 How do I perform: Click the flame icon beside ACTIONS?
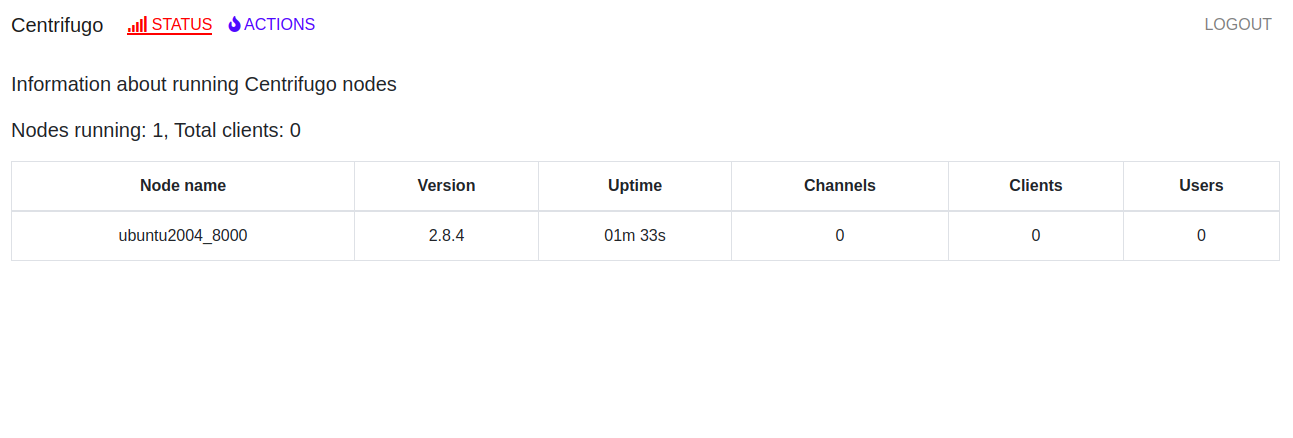(x=234, y=25)
